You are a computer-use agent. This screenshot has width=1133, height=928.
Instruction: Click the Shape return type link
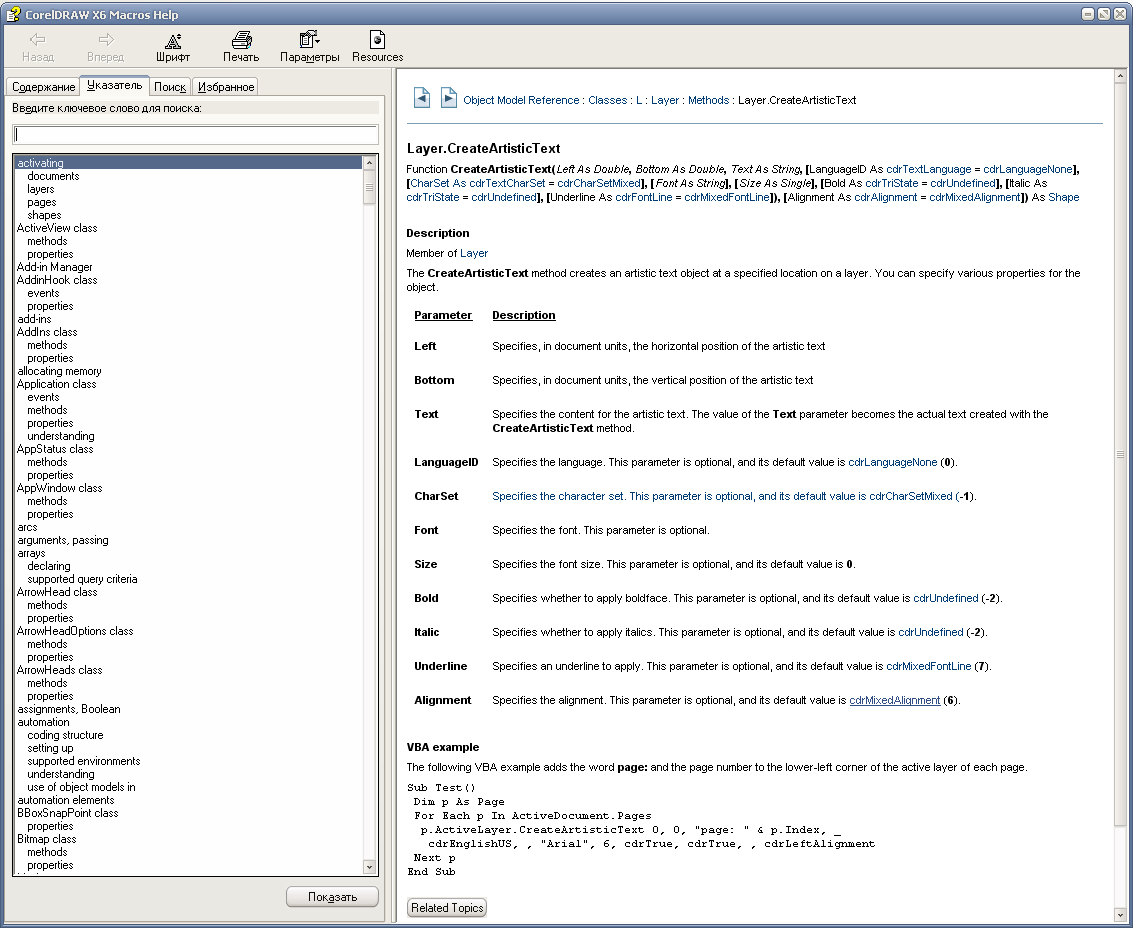(x=1063, y=197)
